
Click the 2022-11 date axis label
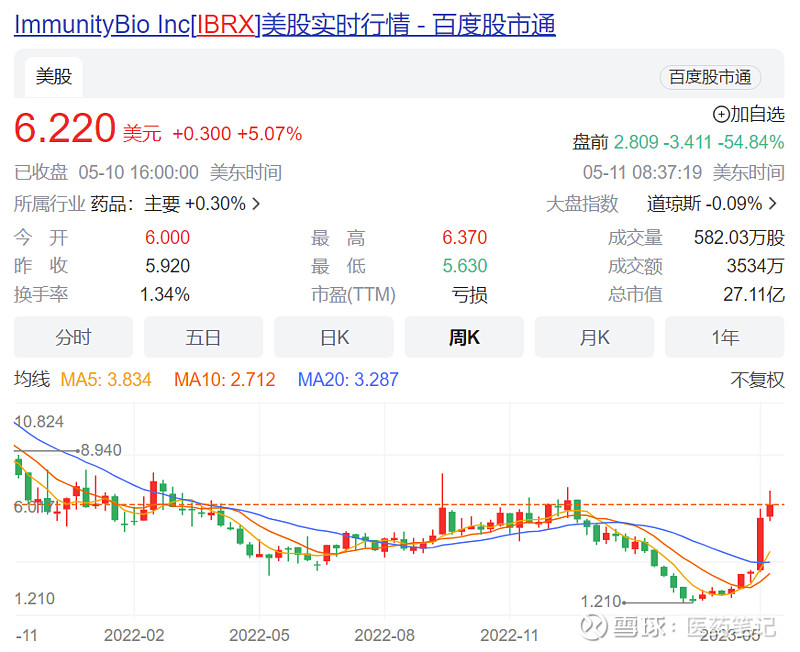[x=509, y=635]
